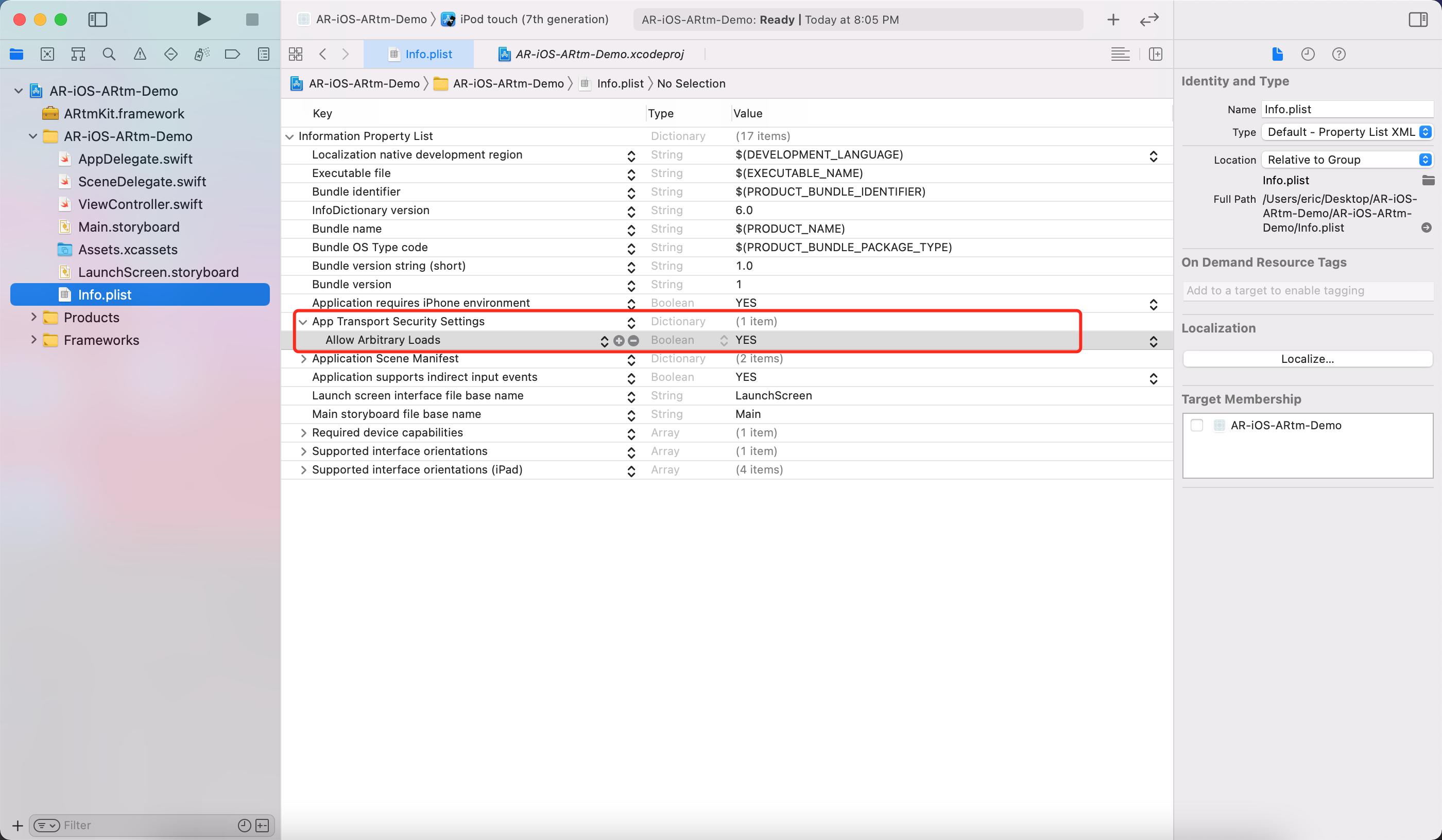Image resolution: width=1442 pixels, height=840 pixels.
Task: Toggle the inspector panel icon at top right
Action: coord(1418,20)
